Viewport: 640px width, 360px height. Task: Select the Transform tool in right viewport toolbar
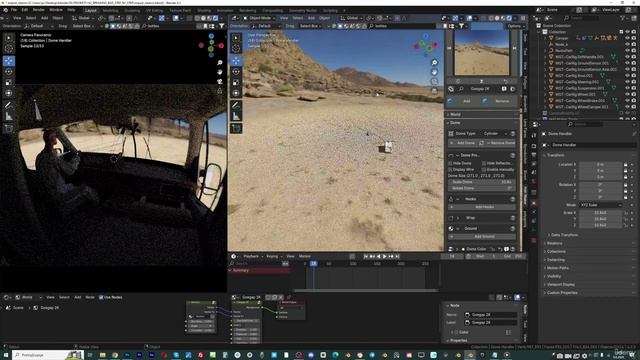236,93
